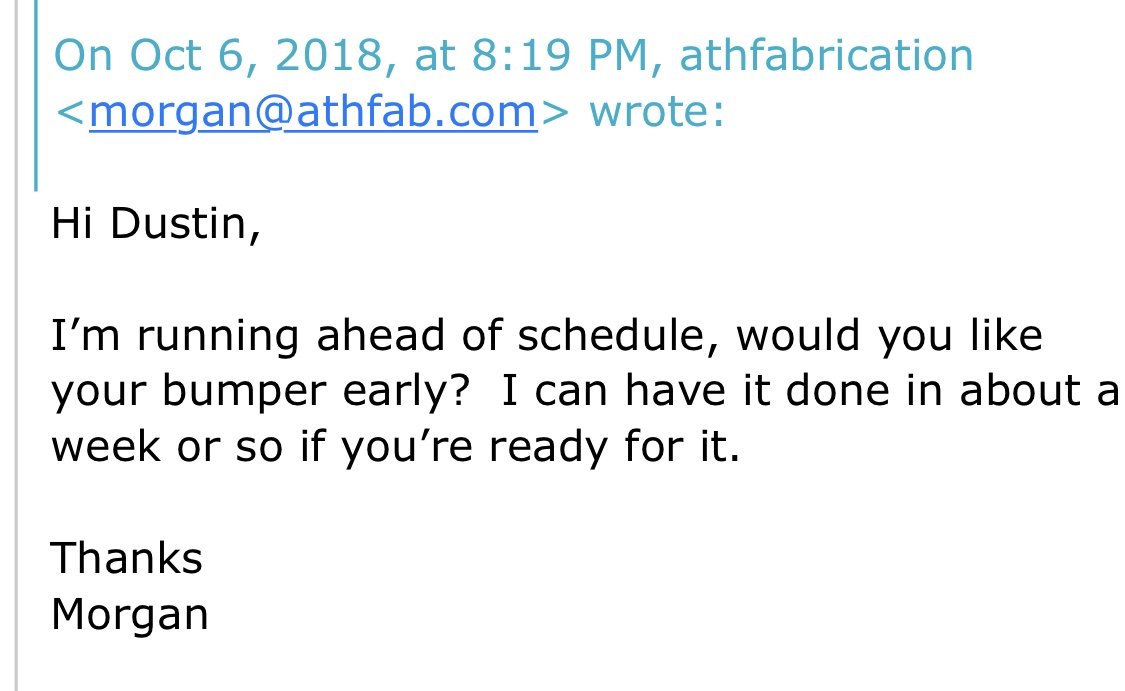The height and width of the screenshot is (691, 1125).
Task: Click the word 'bumper' in the message
Action: pos(244,392)
